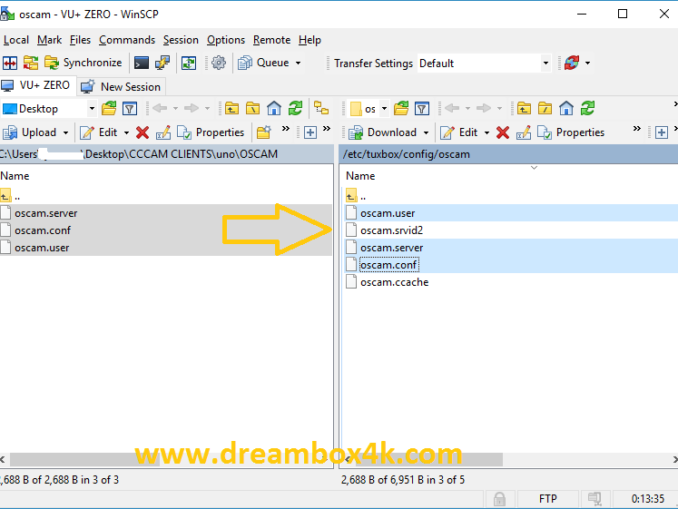Expand the Download dropdown arrow

(x=426, y=132)
